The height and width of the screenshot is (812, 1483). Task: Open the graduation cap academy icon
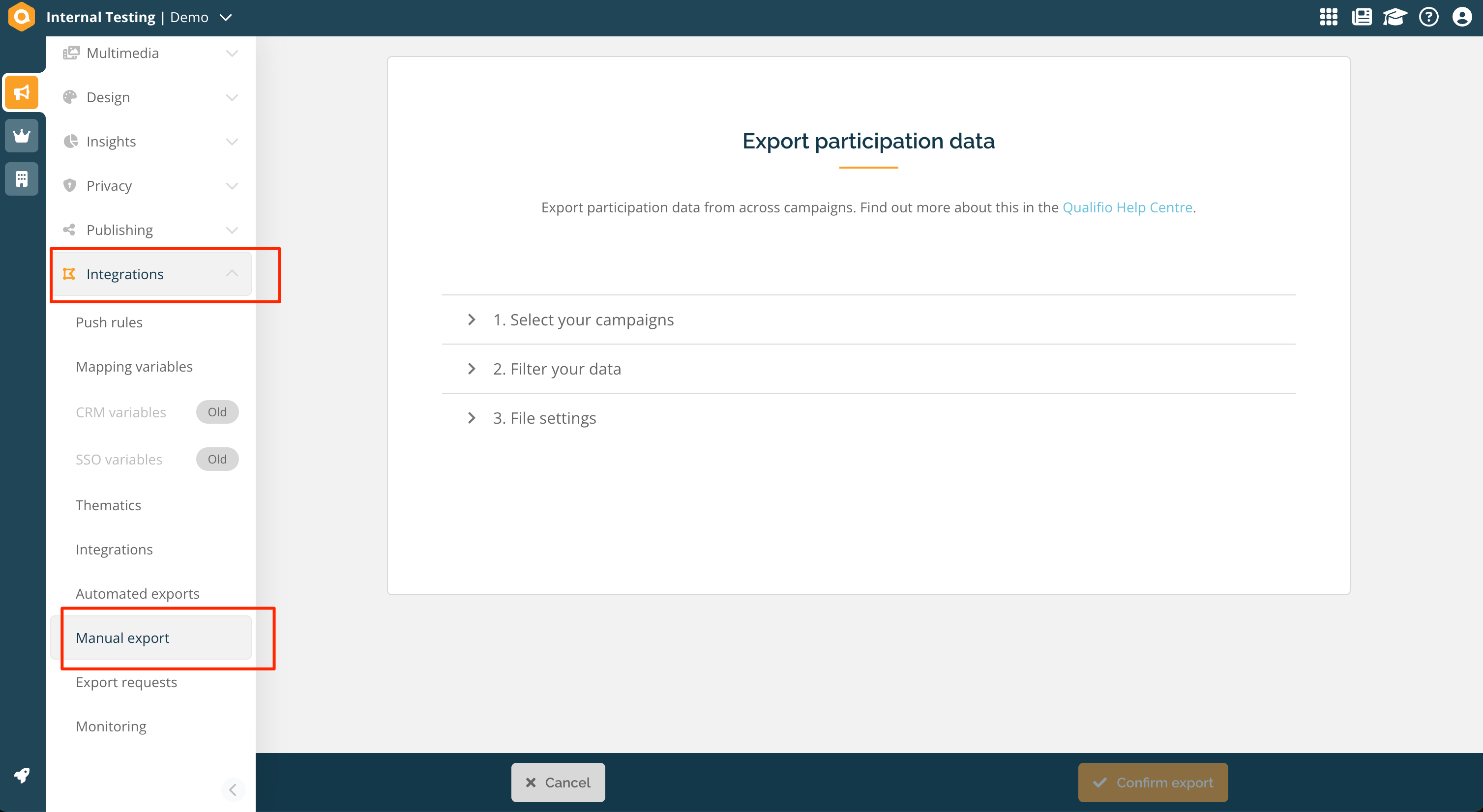pos(1395,17)
